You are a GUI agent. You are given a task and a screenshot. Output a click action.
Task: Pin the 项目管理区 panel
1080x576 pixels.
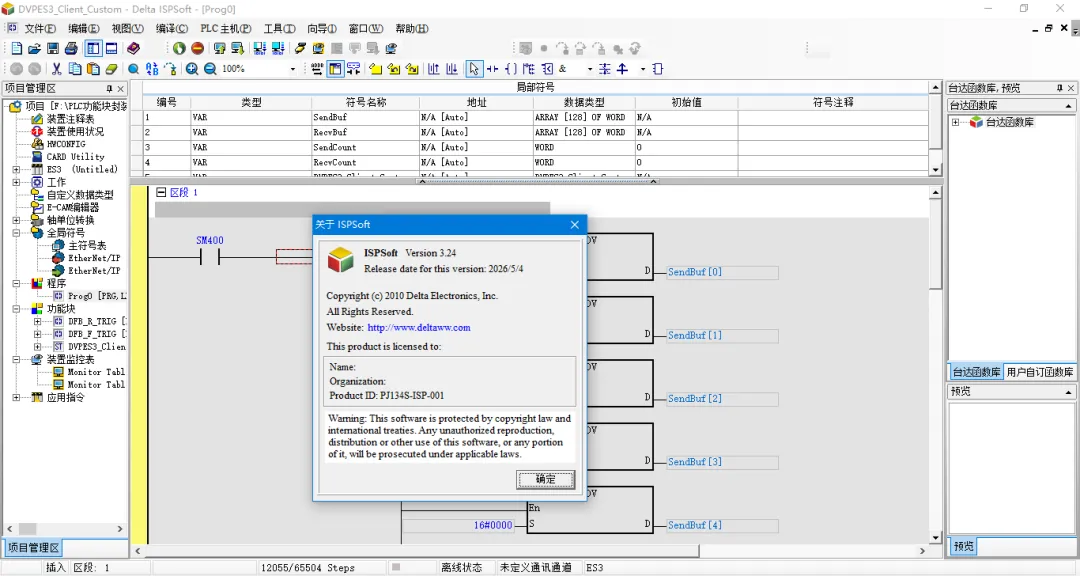[x=109, y=88]
